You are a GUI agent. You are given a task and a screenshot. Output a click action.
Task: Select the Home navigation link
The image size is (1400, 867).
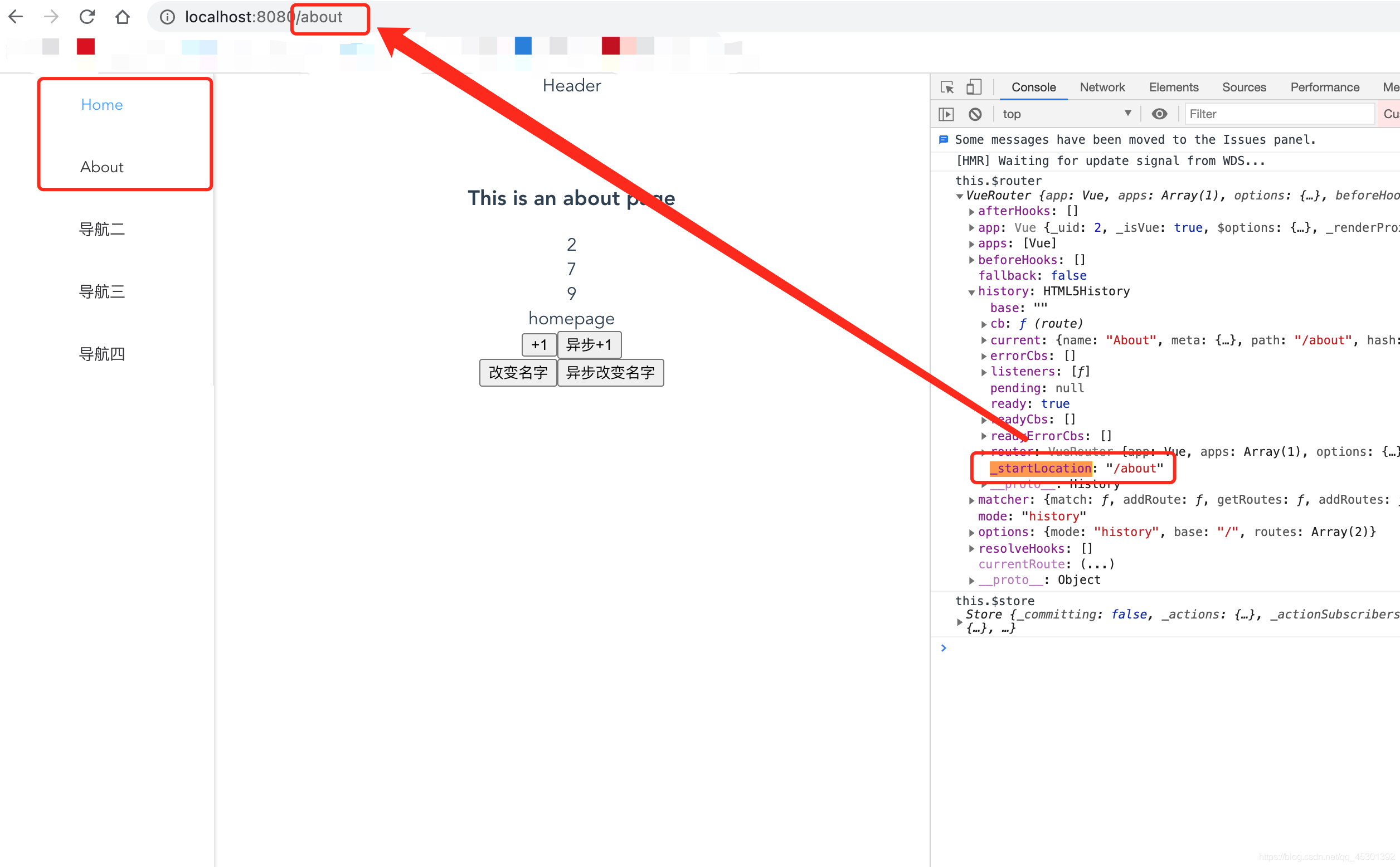point(101,104)
